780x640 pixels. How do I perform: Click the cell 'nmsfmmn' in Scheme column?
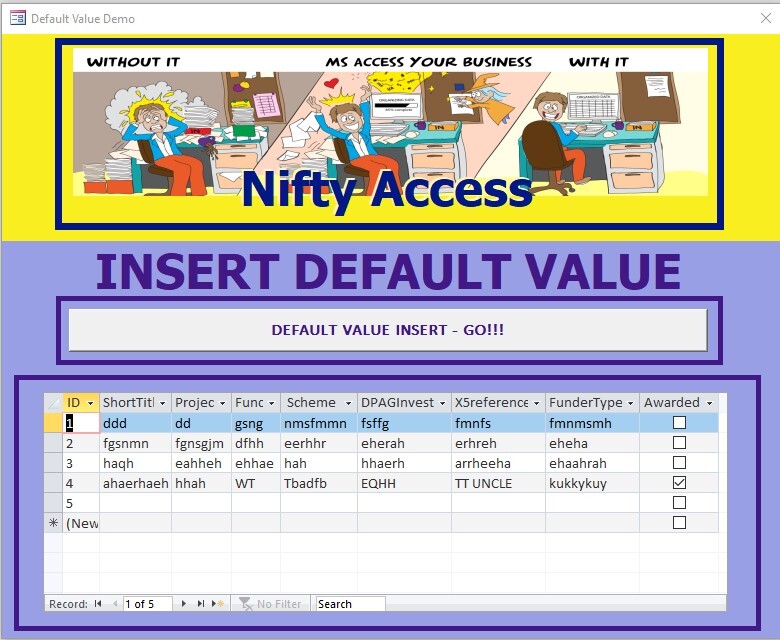pyautogui.click(x=319, y=423)
